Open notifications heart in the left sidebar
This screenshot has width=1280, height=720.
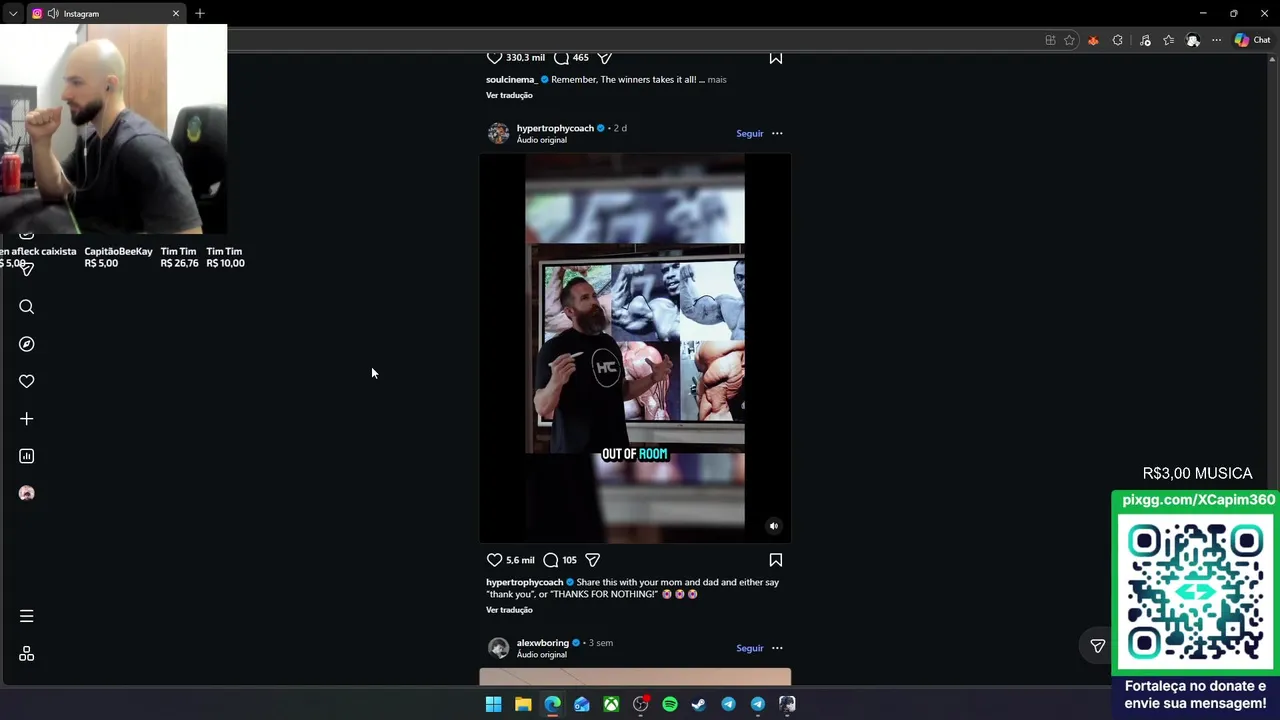click(27, 381)
